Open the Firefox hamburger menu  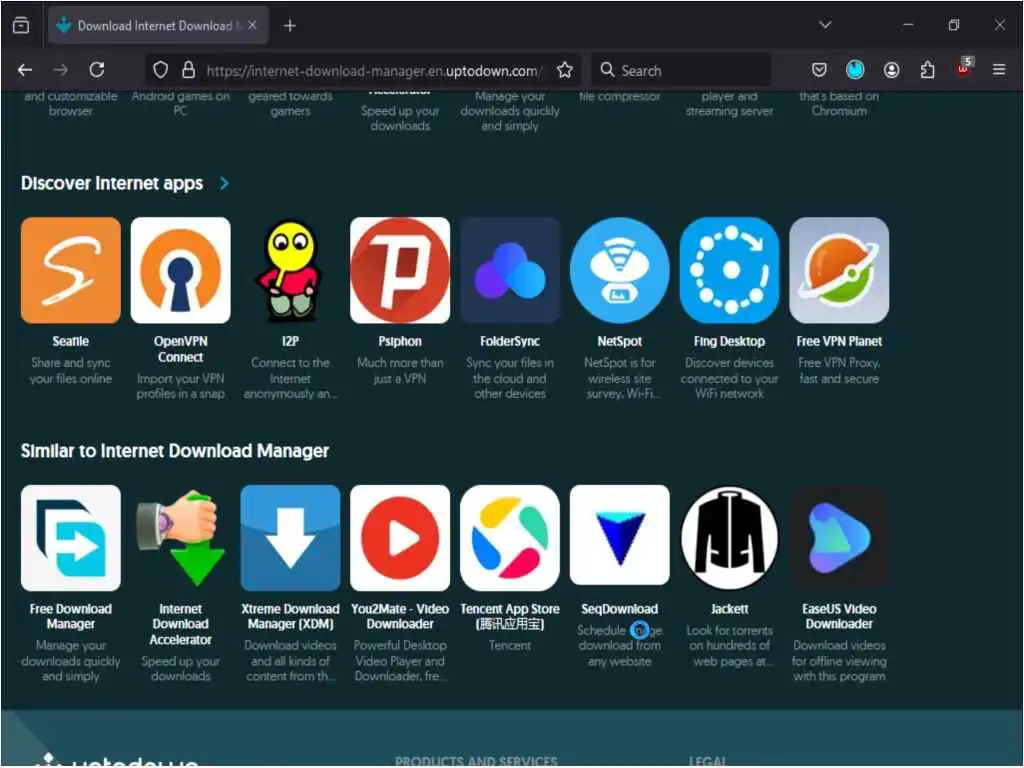[999, 70]
